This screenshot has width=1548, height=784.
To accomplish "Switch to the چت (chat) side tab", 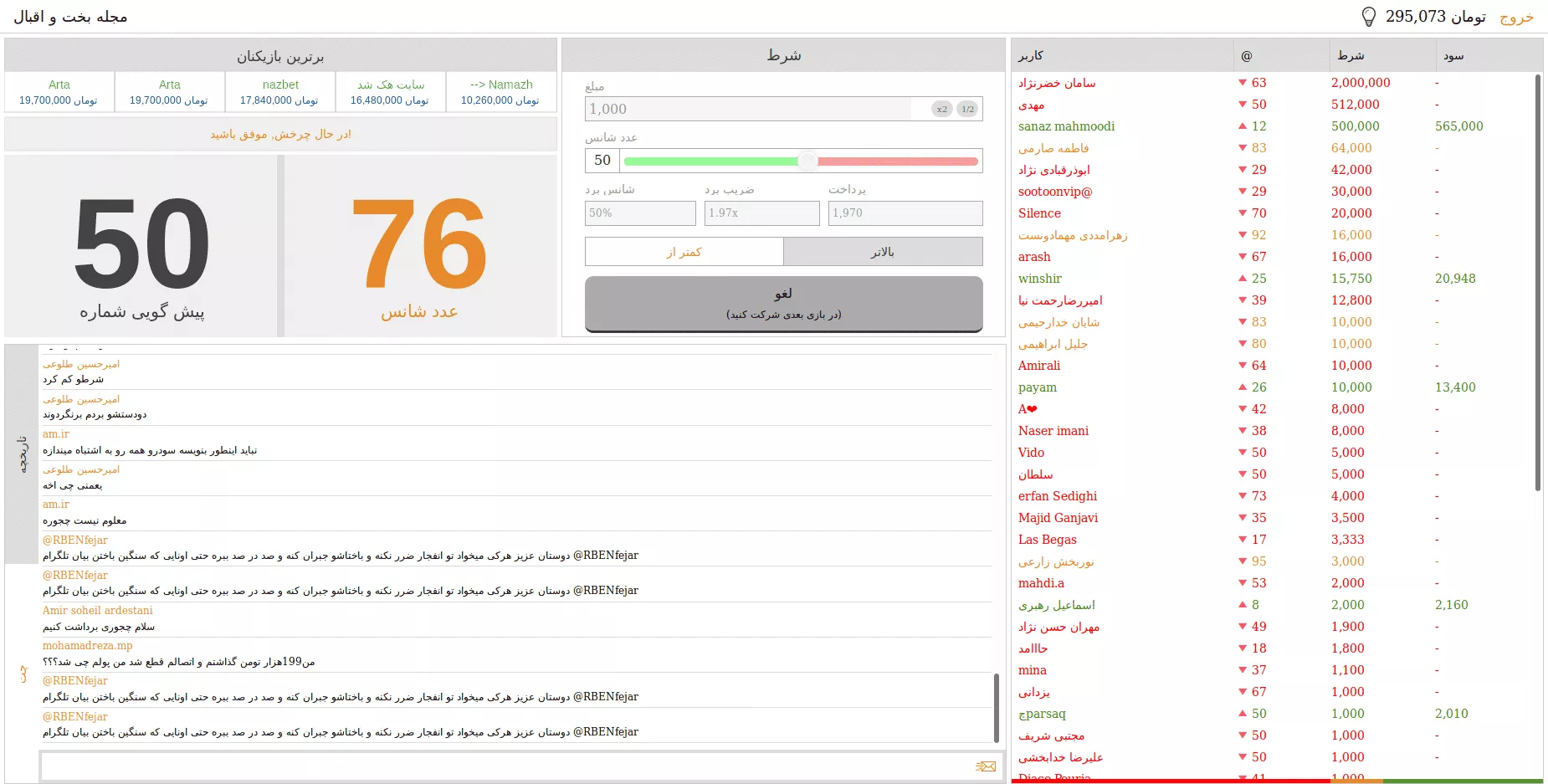I will tap(22, 674).
